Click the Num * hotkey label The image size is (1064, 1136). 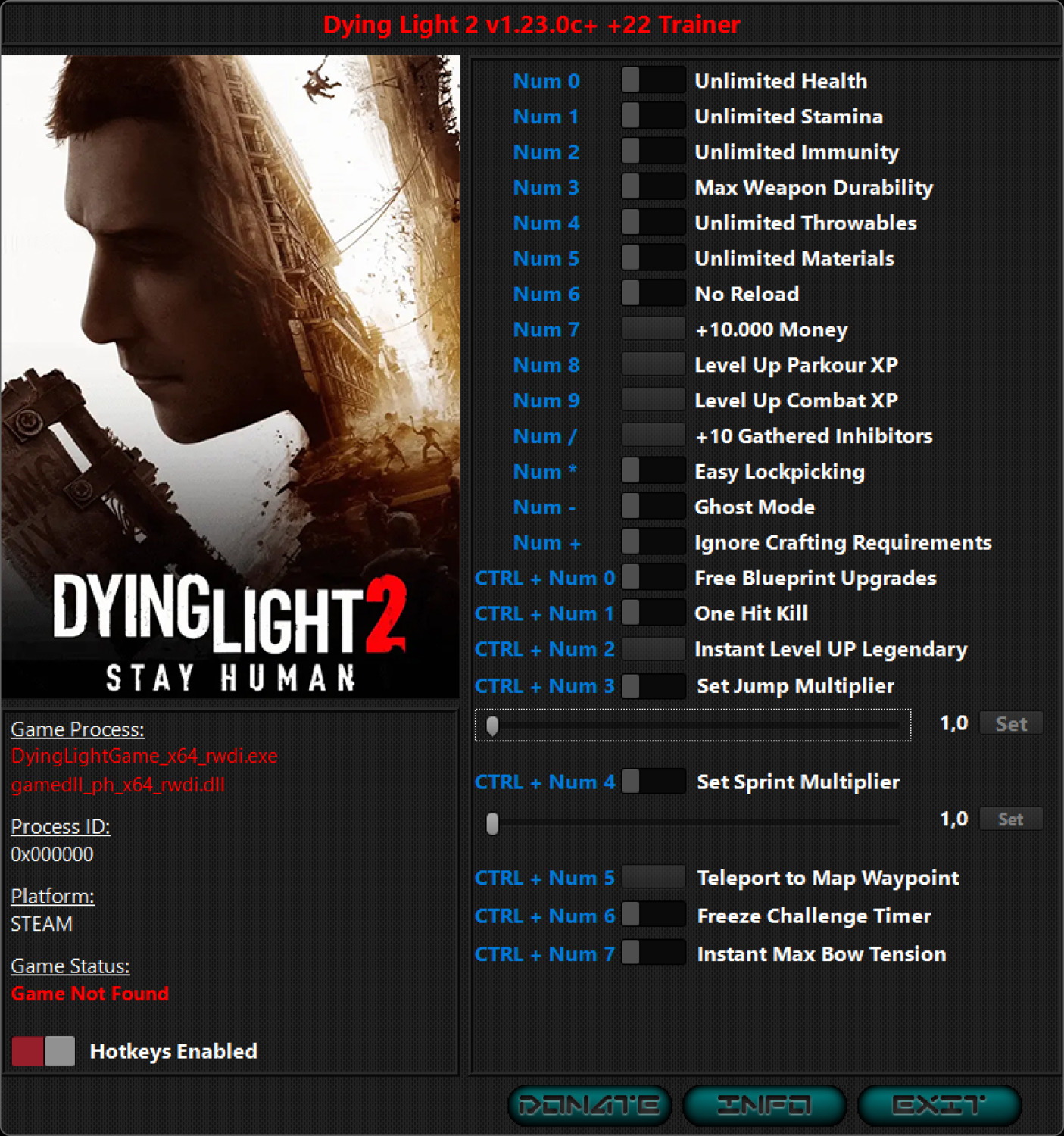(x=544, y=472)
